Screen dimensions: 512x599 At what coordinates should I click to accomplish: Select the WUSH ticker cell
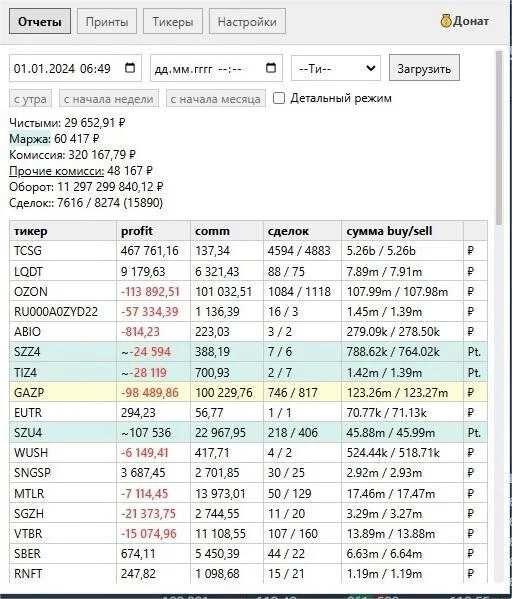pyautogui.click(x=63, y=453)
